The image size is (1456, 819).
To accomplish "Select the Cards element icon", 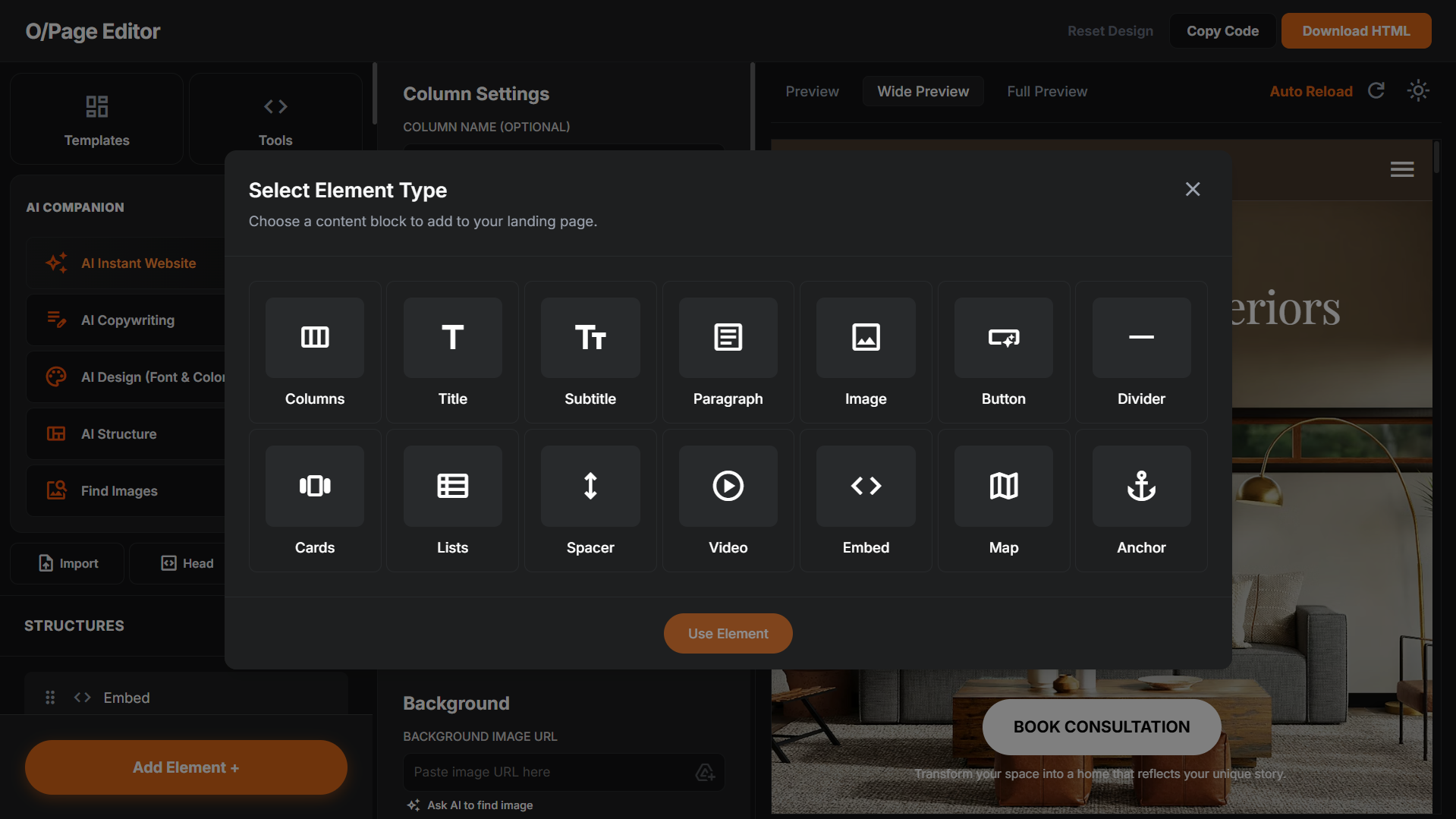I will click(314, 486).
